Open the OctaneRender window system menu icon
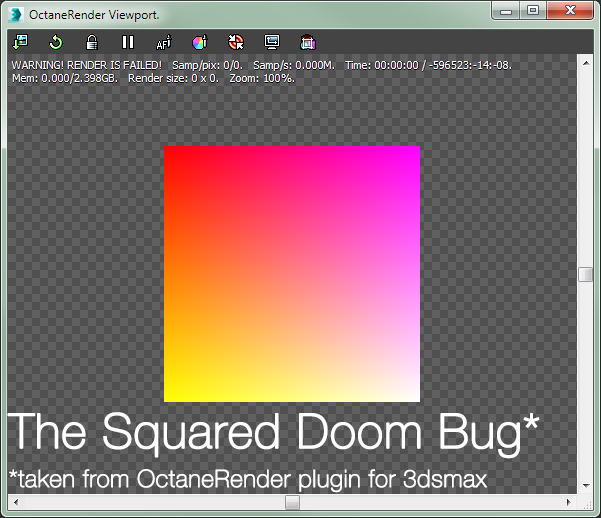601x518 pixels. [x=16, y=13]
